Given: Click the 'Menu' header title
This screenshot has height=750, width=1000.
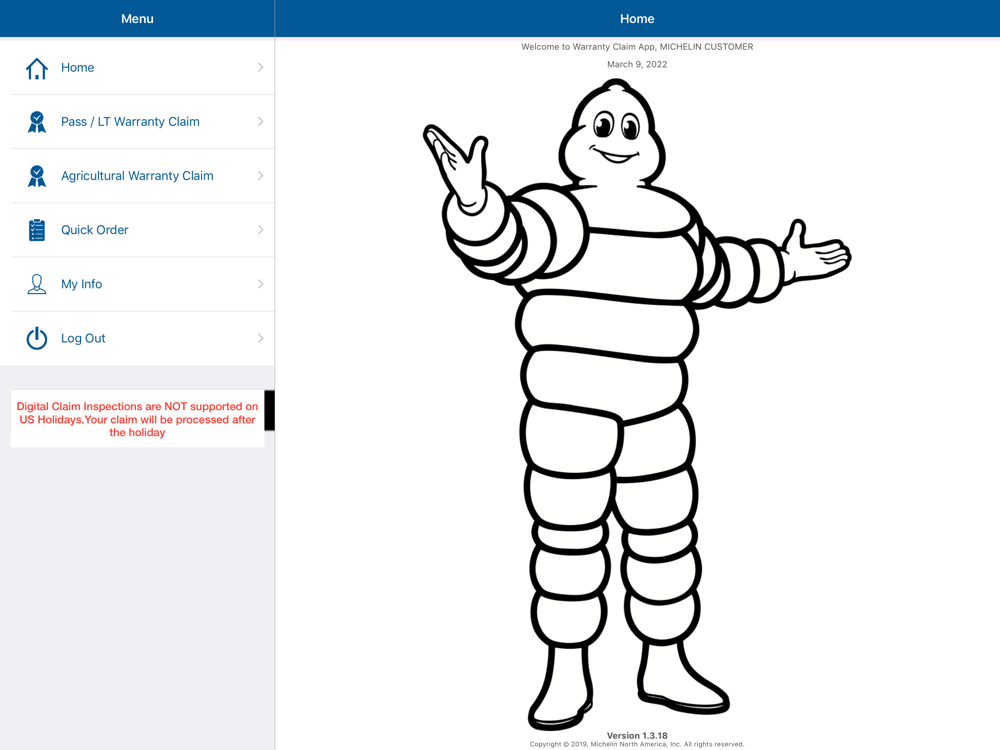Looking at the screenshot, I should click(x=137, y=19).
